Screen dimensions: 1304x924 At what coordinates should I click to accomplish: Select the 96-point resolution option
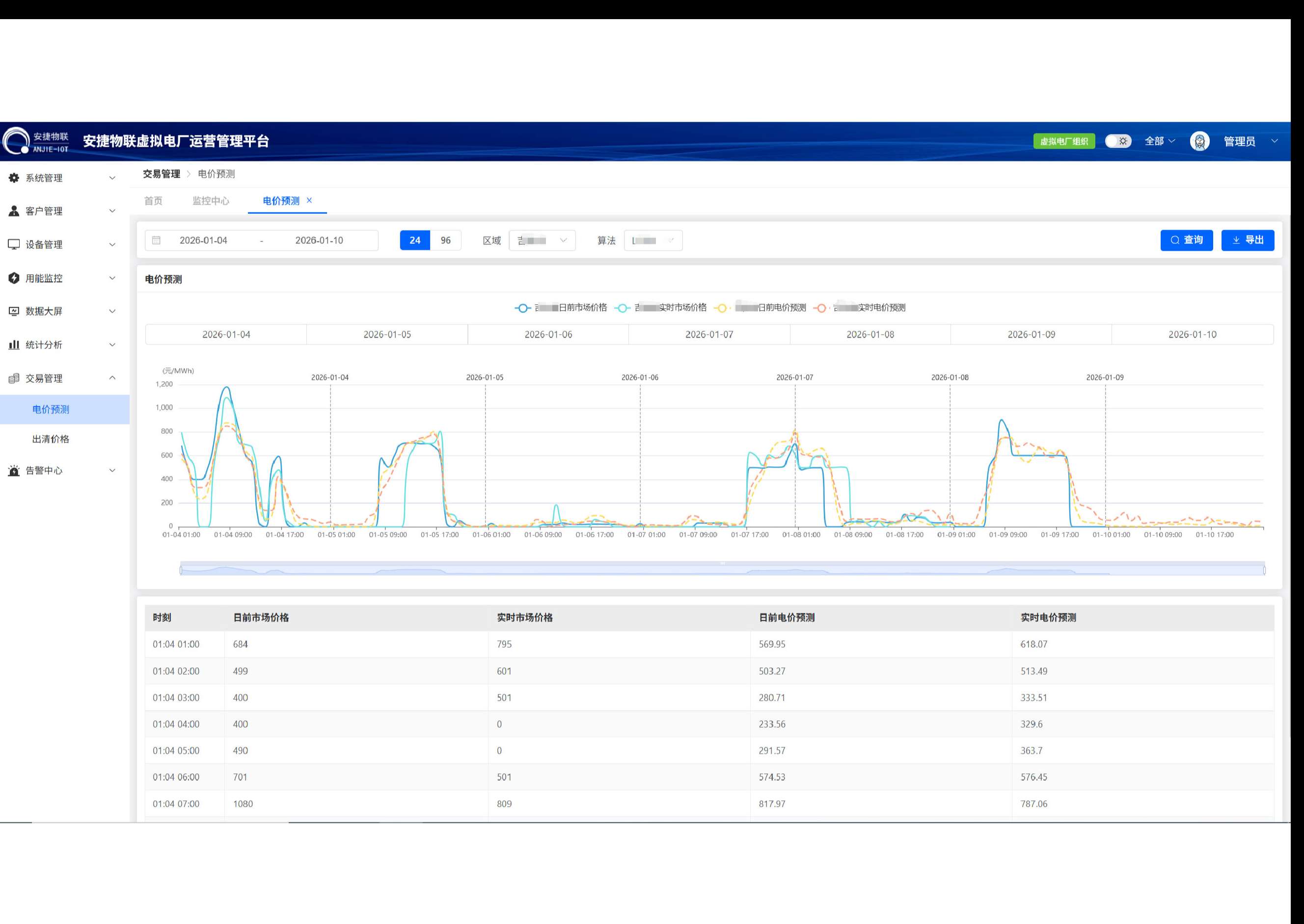[x=445, y=240]
